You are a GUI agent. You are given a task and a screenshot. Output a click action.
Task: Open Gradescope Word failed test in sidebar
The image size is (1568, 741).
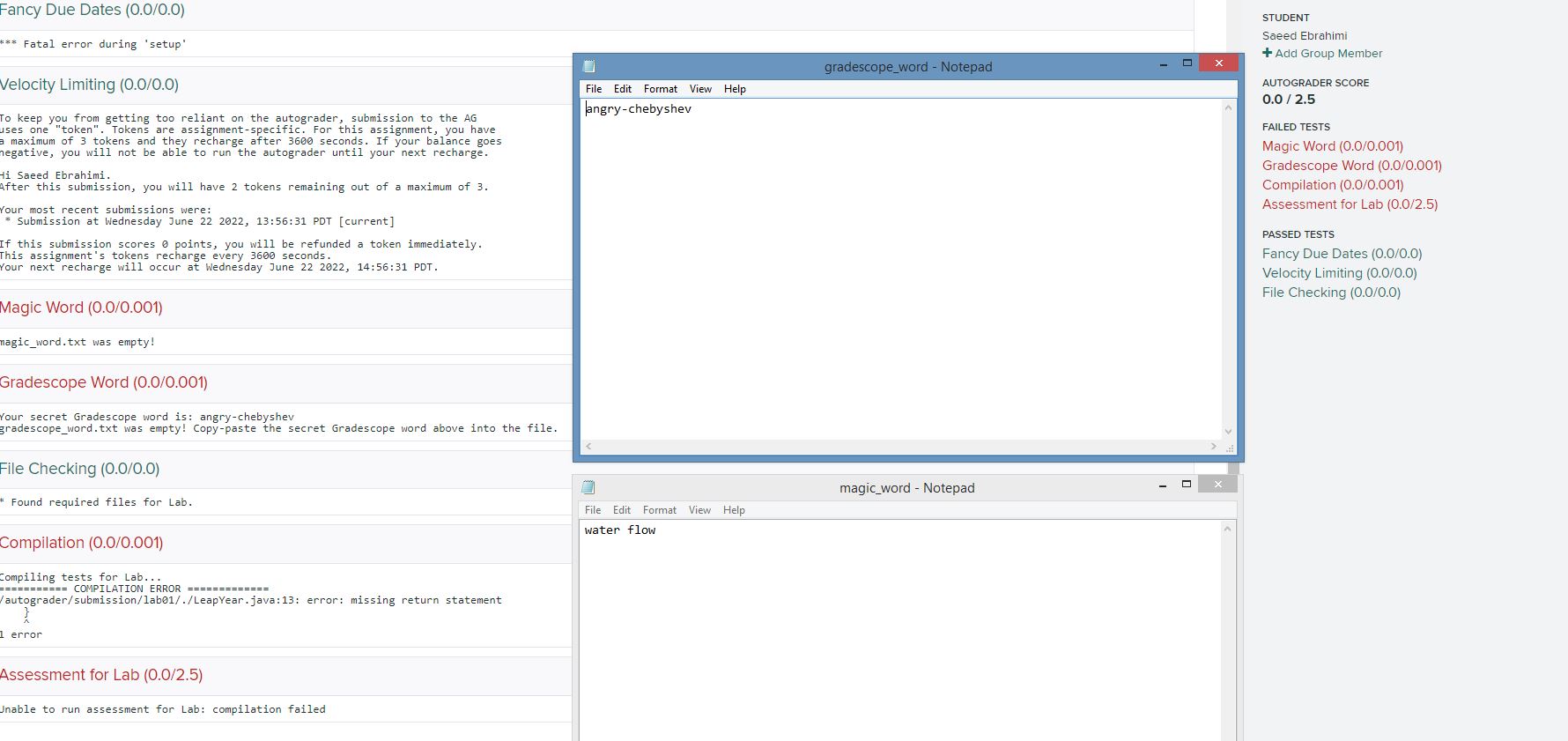tap(1351, 166)
